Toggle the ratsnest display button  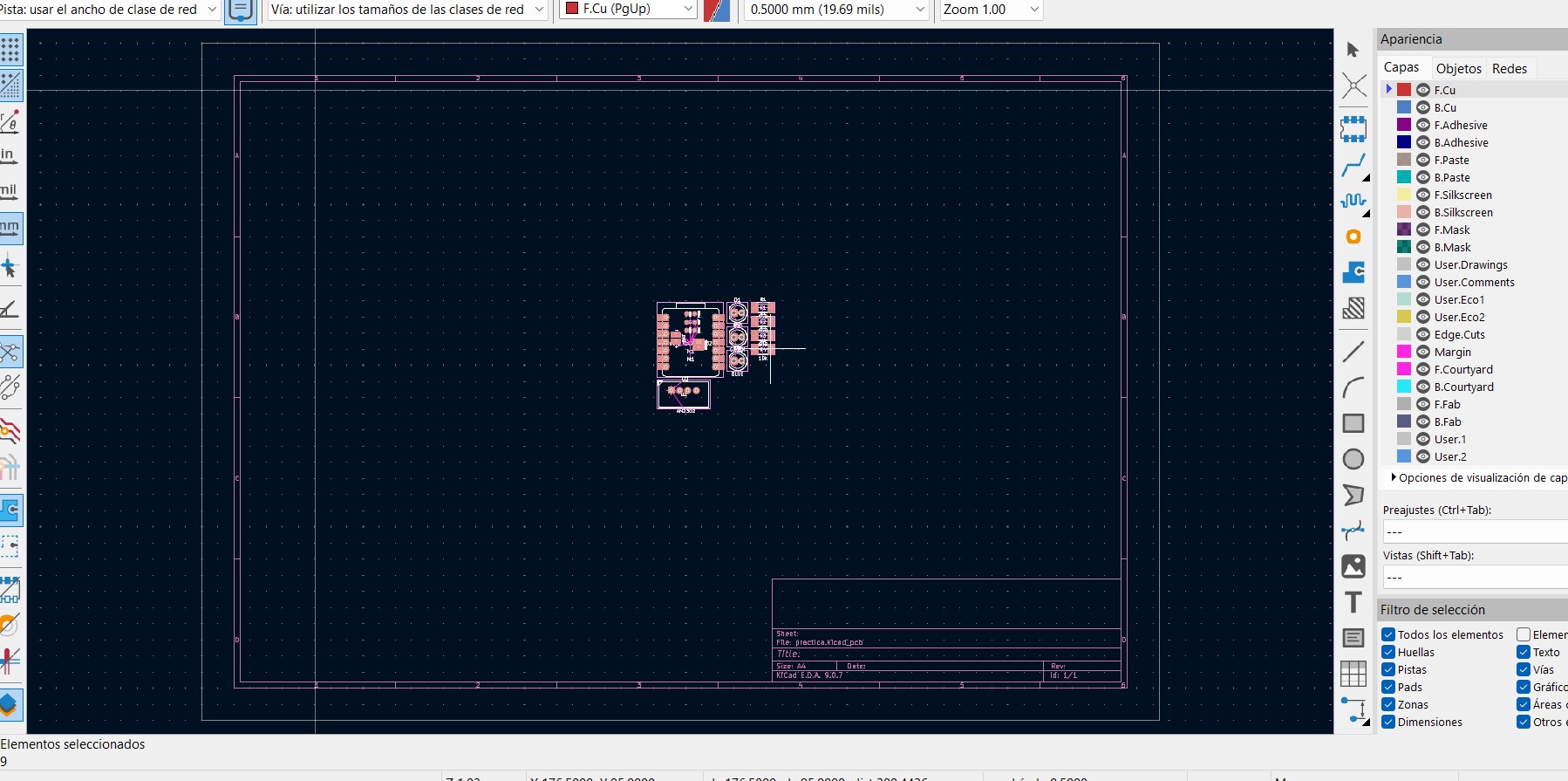10,353
